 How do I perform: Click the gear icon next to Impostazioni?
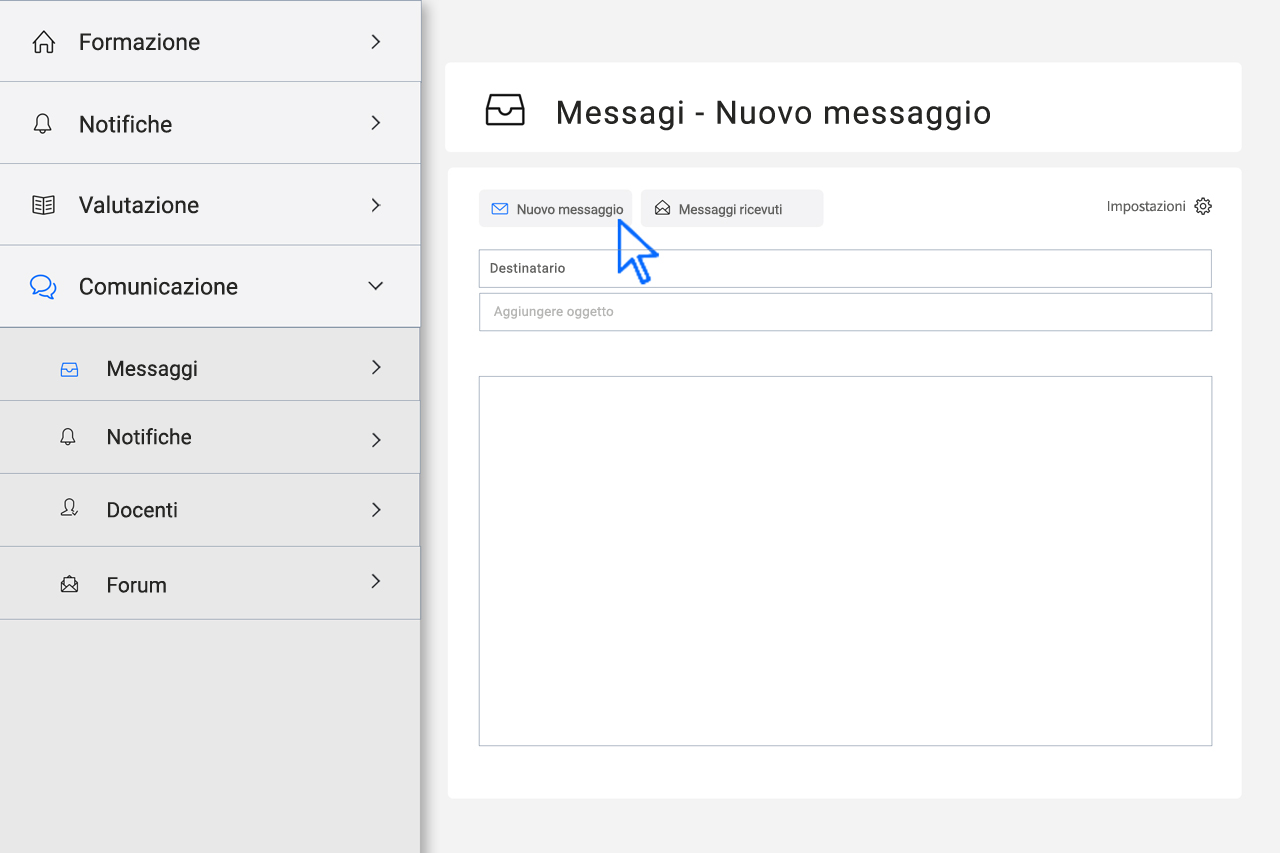click(x=1203, y=206)
